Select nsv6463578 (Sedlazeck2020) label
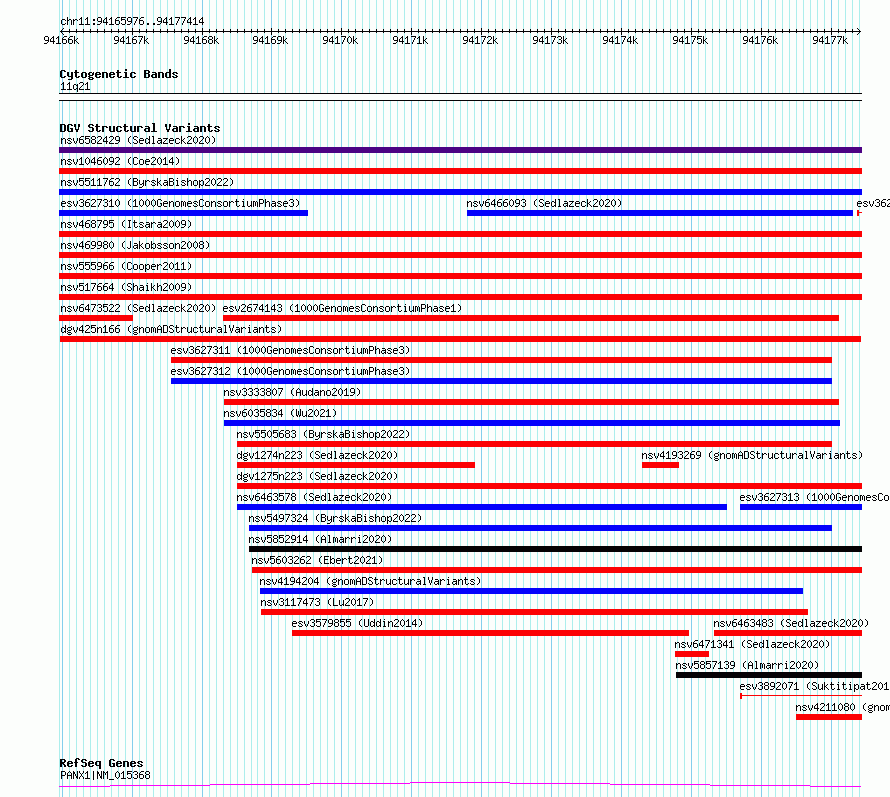The width and height of the screenshot is (890, 797). click(x=314, y=497)
